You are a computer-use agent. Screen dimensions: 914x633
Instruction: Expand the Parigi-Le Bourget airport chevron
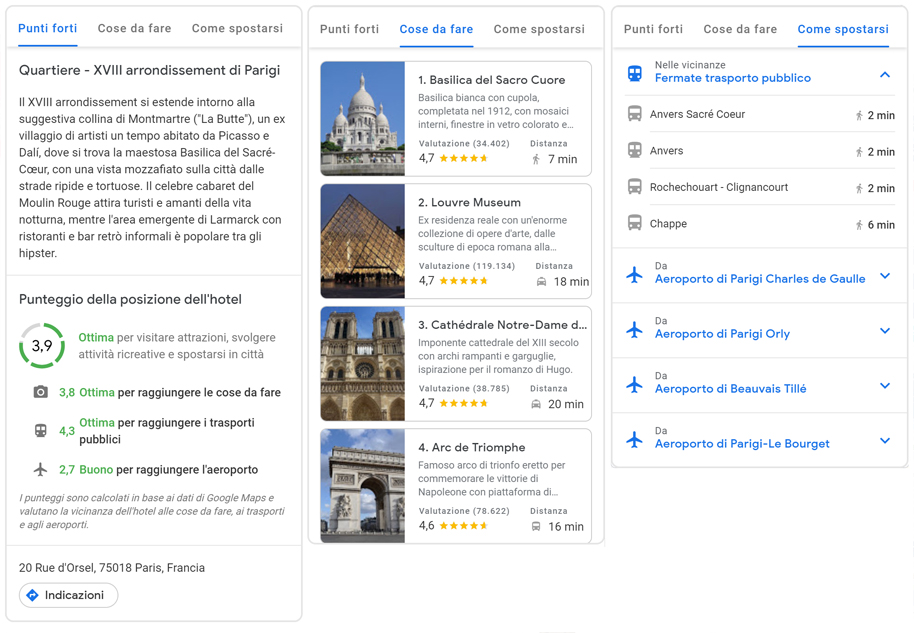click(x=885, y=440)
